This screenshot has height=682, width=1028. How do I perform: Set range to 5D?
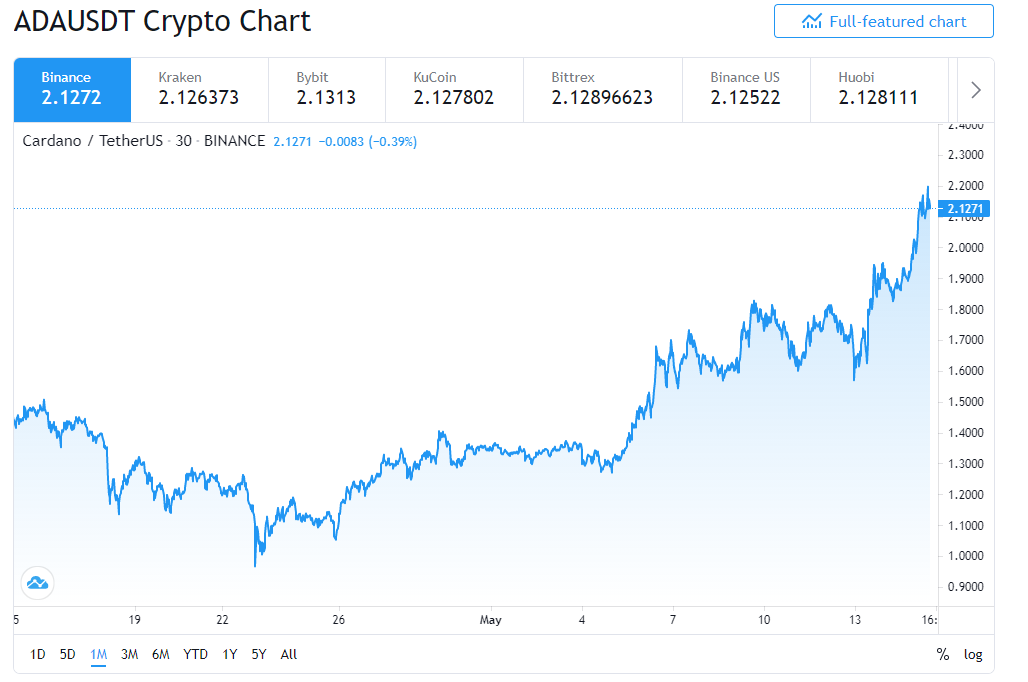click(68, 654)
